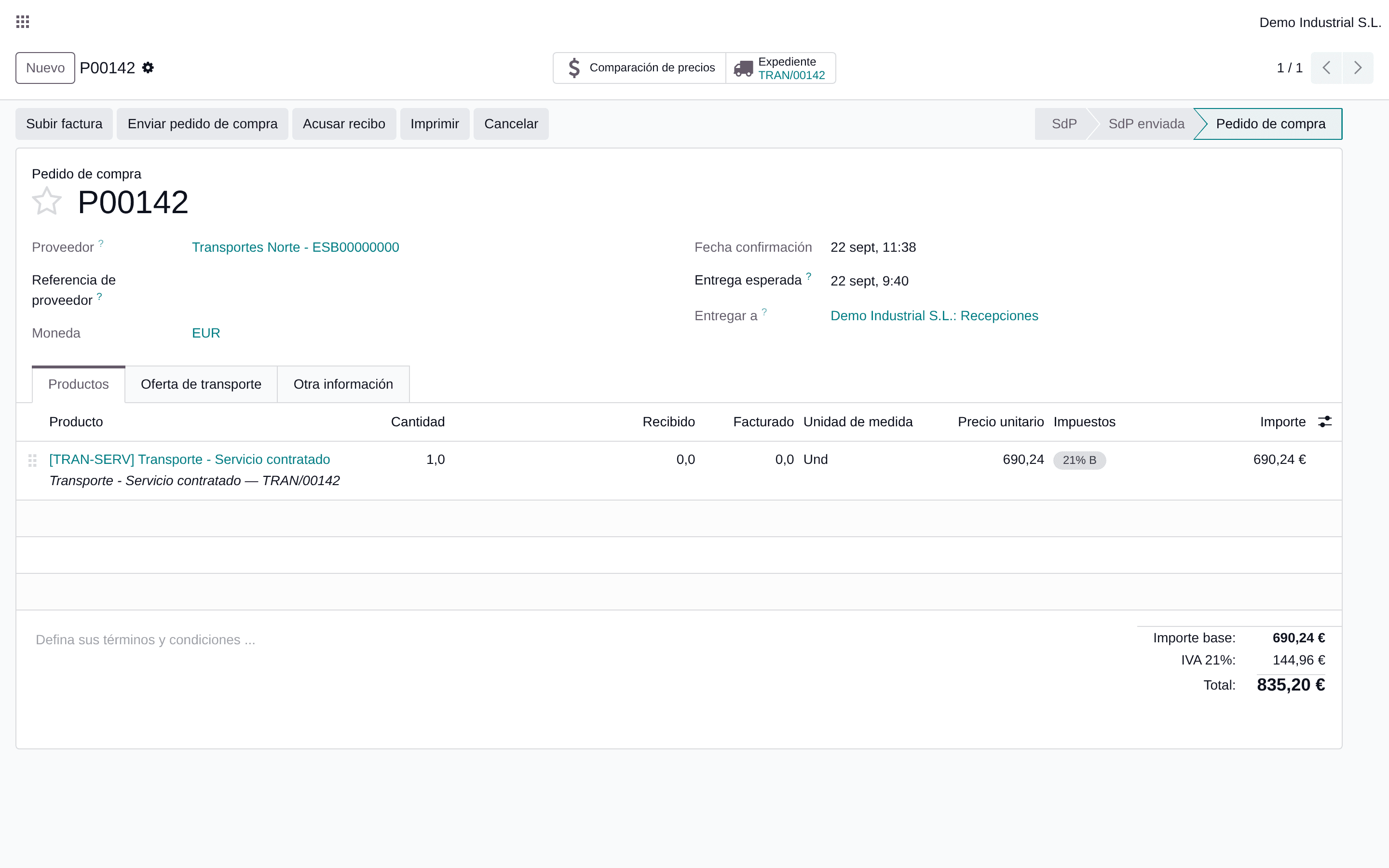Open the gear actions menu beside P00142
1389x868 pixels.
click(x=148, y=68)
